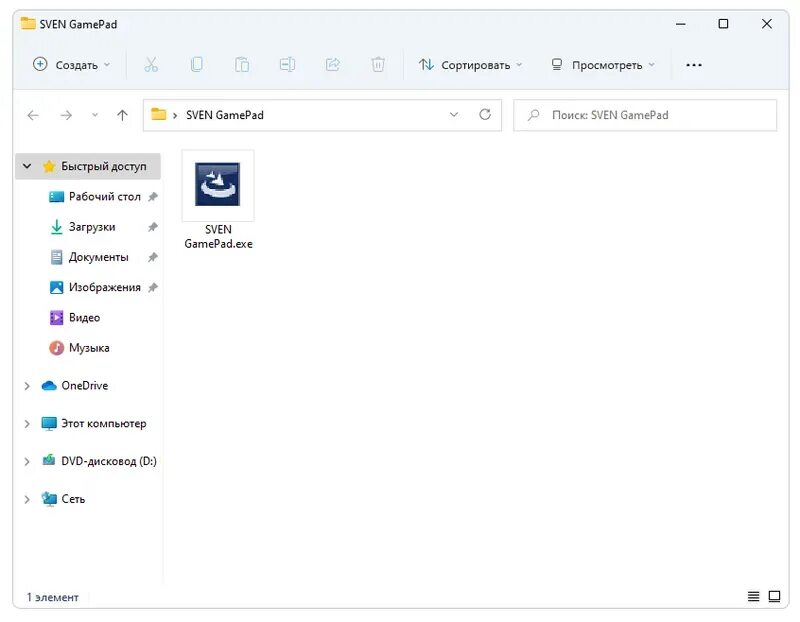800x622 pixels.
Task: Open the Сортировать sort dropdown
Action: coord(470,65)
